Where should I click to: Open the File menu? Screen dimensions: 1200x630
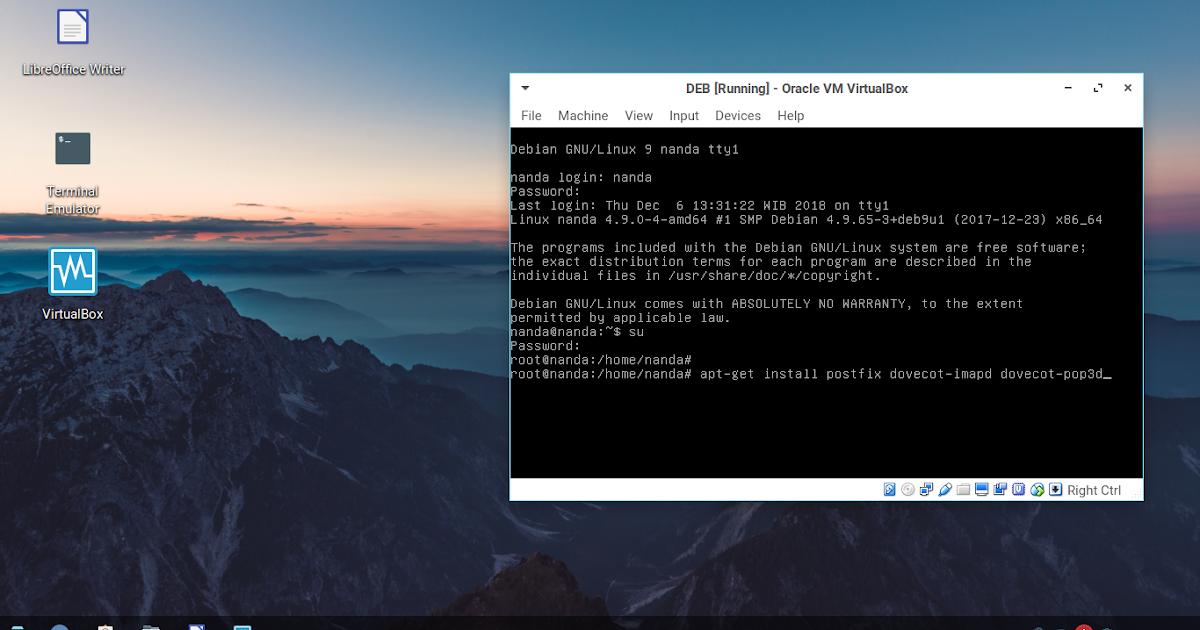pyautogui.click(x=531, y=116)
